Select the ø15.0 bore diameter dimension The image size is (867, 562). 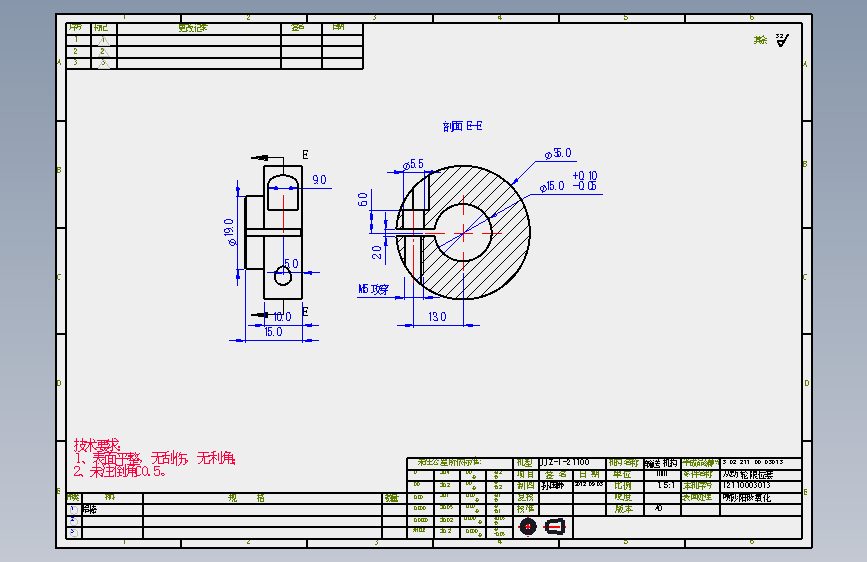552,186
